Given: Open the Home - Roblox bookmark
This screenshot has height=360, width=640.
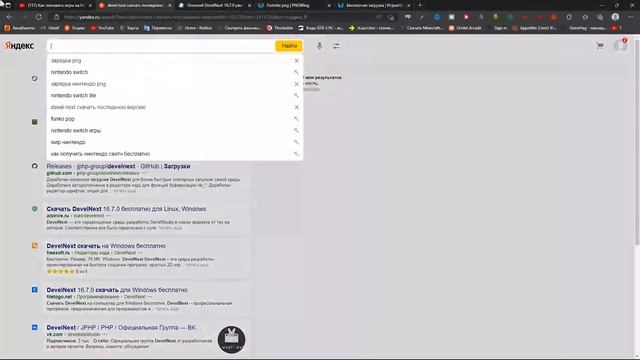Looking at the screenshot, I should tap(195, 28).
